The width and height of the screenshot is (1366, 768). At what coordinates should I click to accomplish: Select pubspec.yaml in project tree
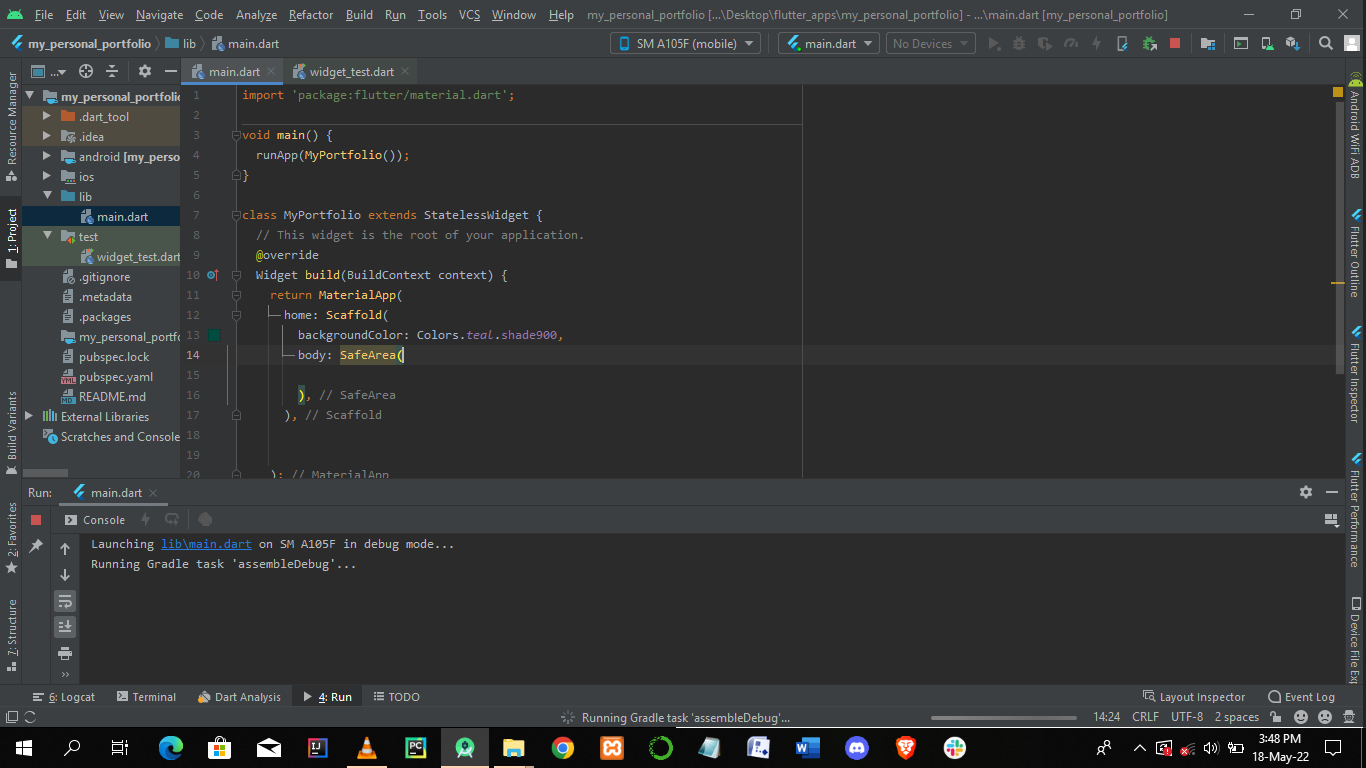click(115, 377)
